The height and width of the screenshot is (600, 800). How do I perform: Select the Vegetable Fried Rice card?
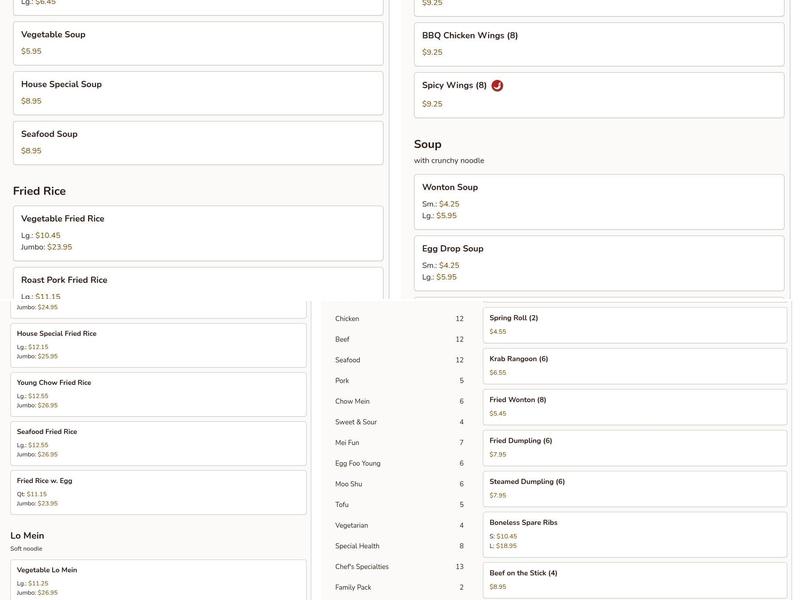(x=198, y=233)
